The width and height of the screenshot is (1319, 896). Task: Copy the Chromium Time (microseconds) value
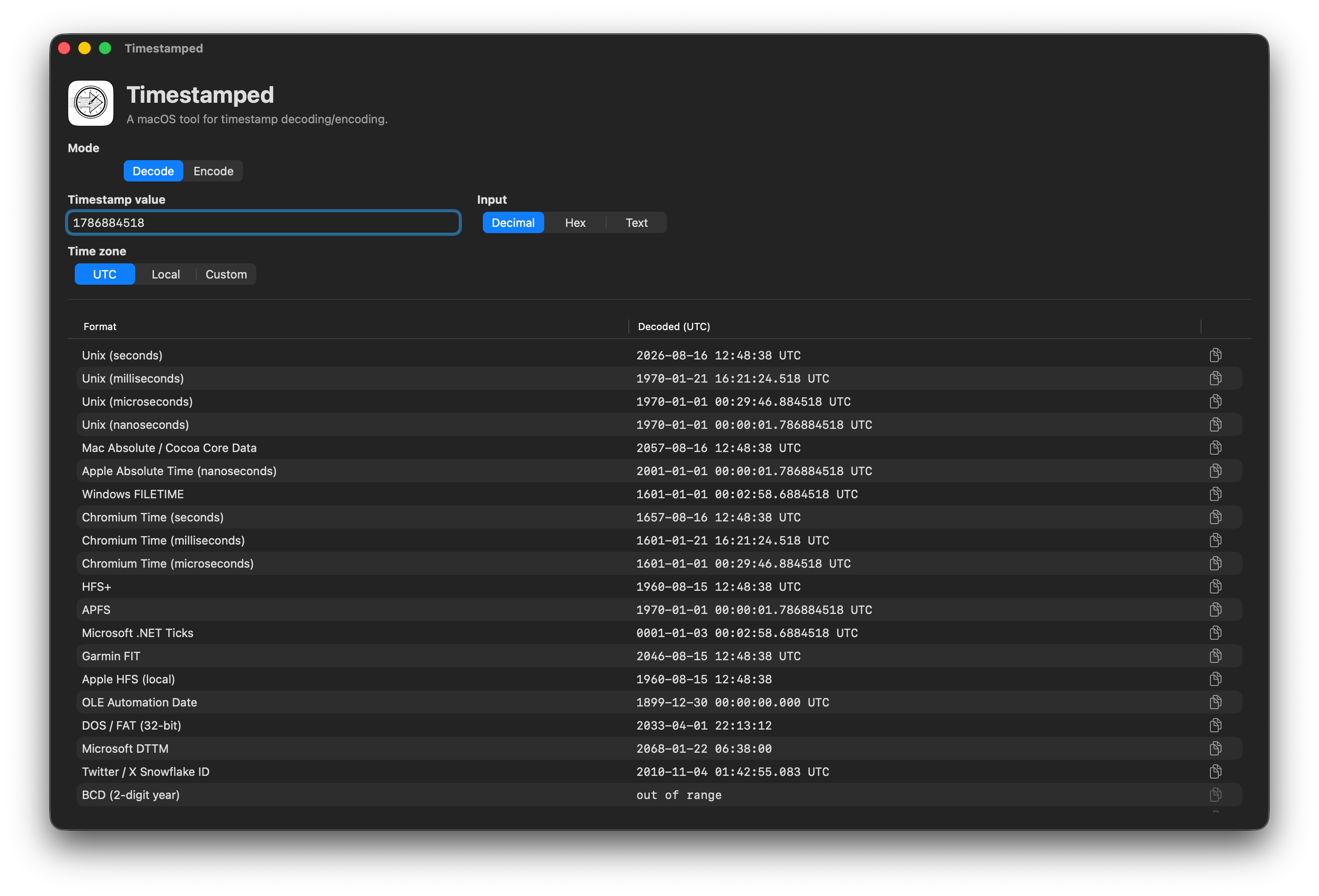click(1215, 564)
